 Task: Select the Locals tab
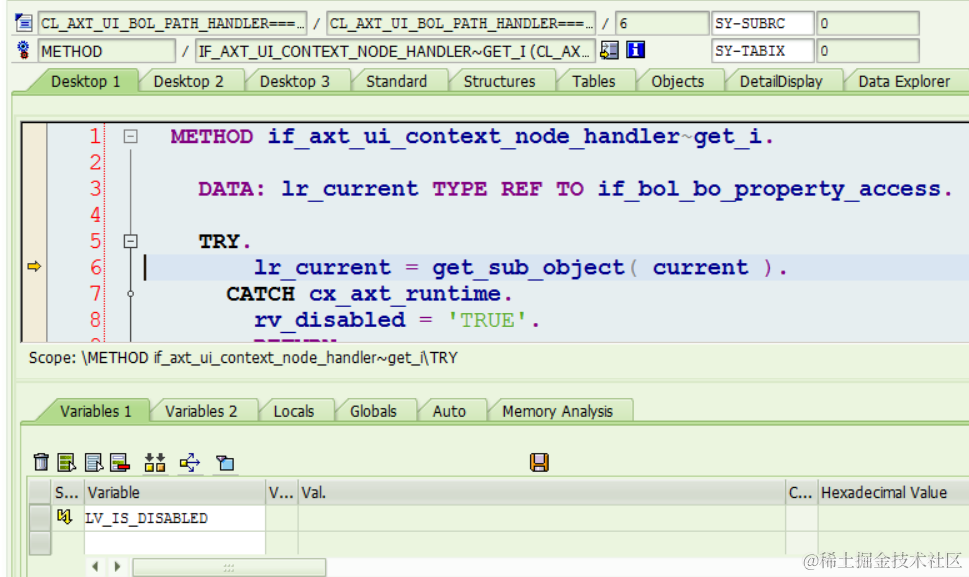pyautogui.click(x=294, y=411)
